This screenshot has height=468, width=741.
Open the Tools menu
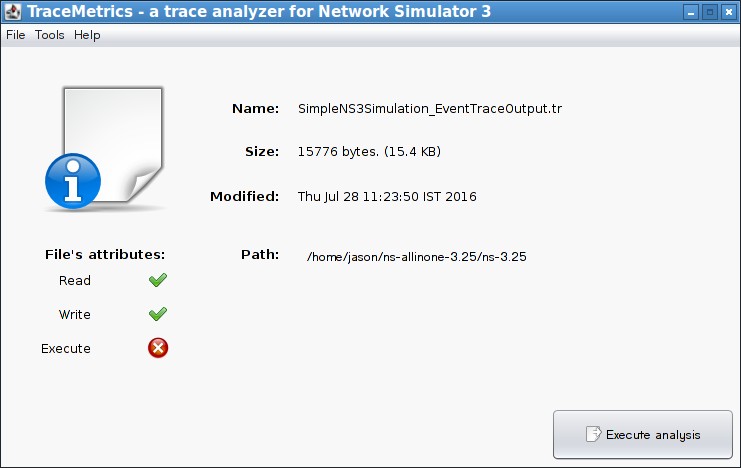click(x=49, y=35)
